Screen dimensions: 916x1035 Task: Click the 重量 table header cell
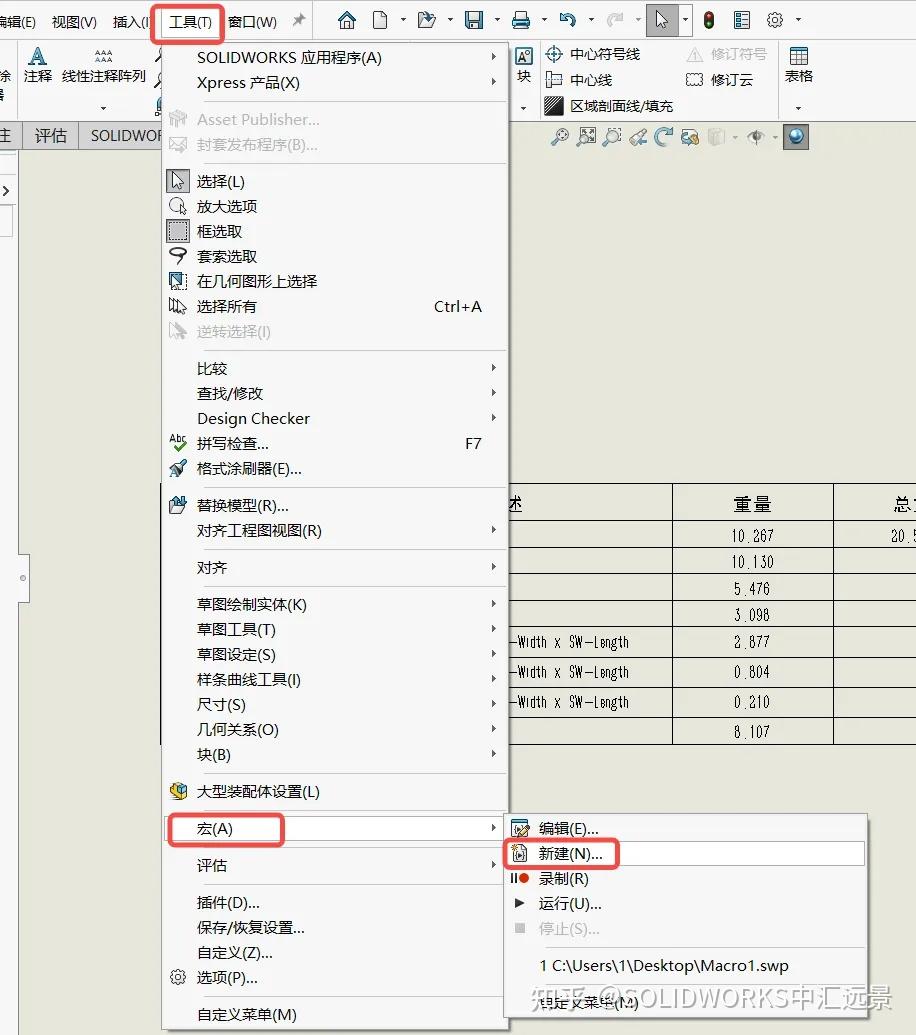tap(752, 504)
